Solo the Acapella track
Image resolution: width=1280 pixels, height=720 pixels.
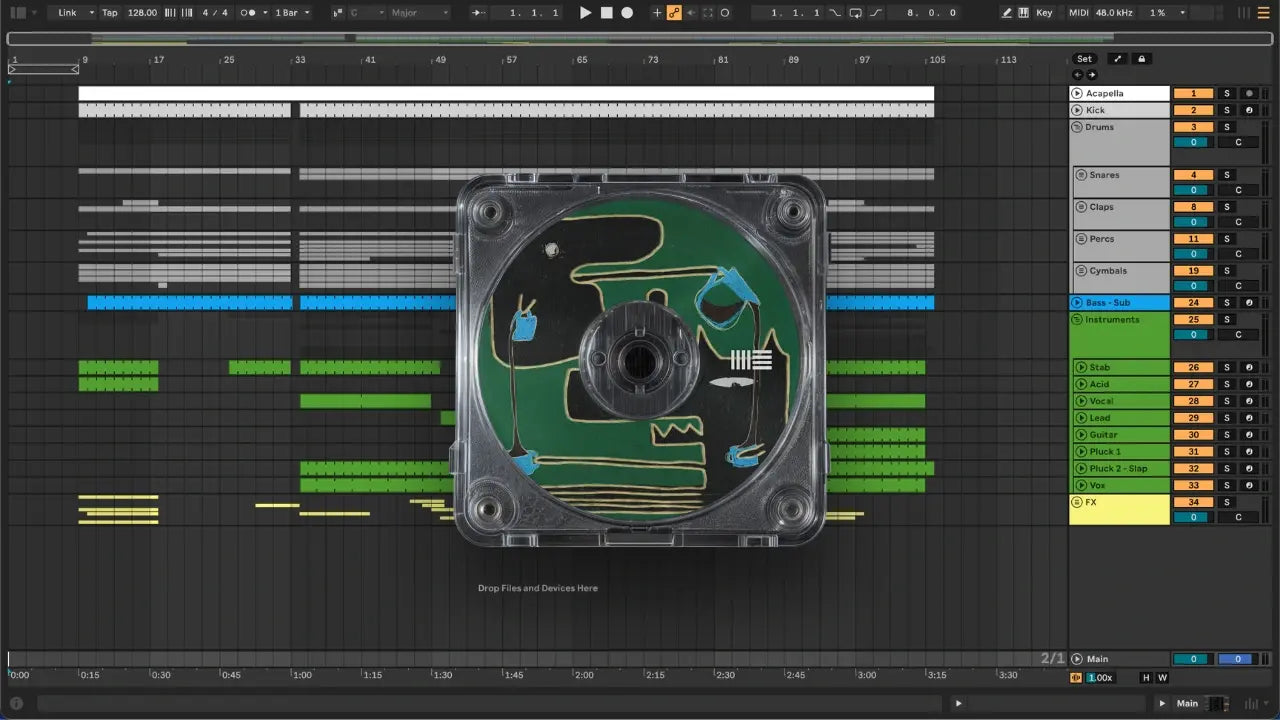[1227, 93]
